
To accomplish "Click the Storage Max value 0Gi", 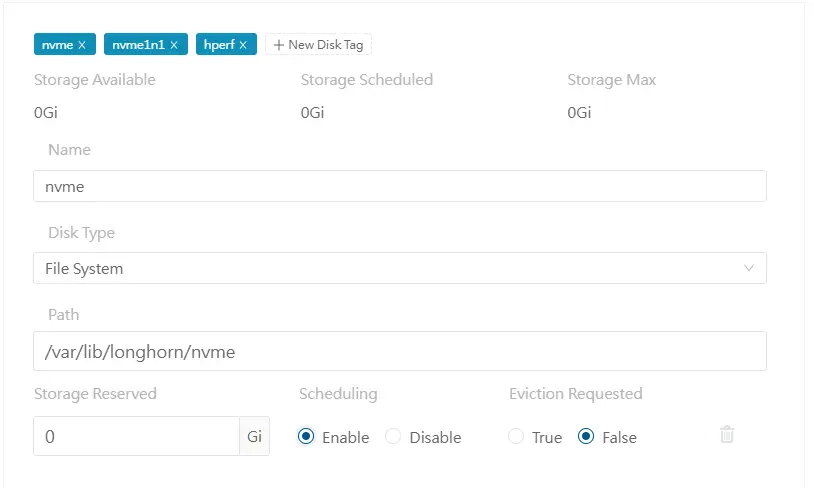I will tap(579, 113).
